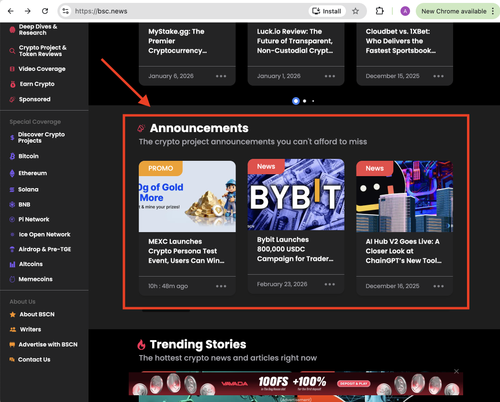
Task: Click the February 23, 2026 date
Action: (x=282, y=284)
